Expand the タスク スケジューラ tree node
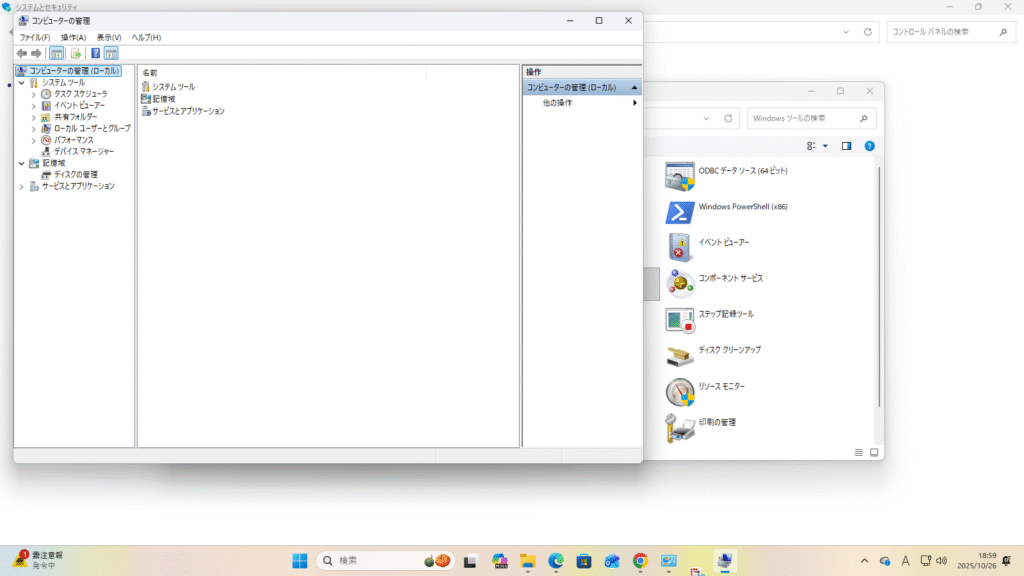The width and height of the screenshot is (1024, 576). 34,94
